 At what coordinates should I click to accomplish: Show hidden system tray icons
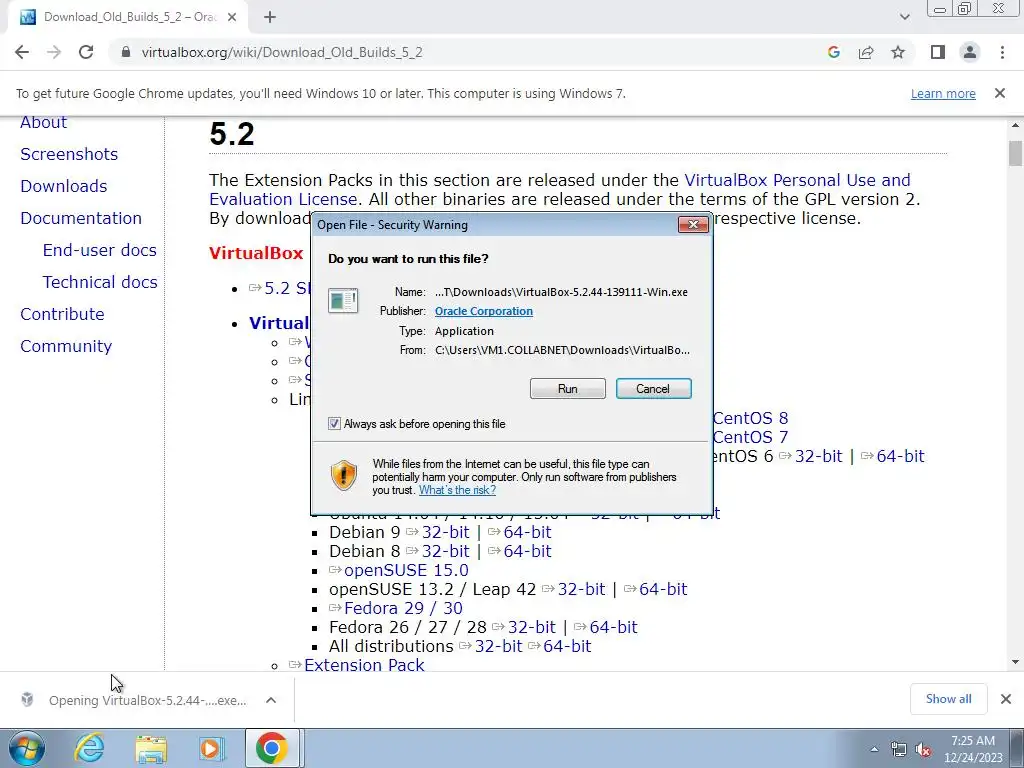874,749
